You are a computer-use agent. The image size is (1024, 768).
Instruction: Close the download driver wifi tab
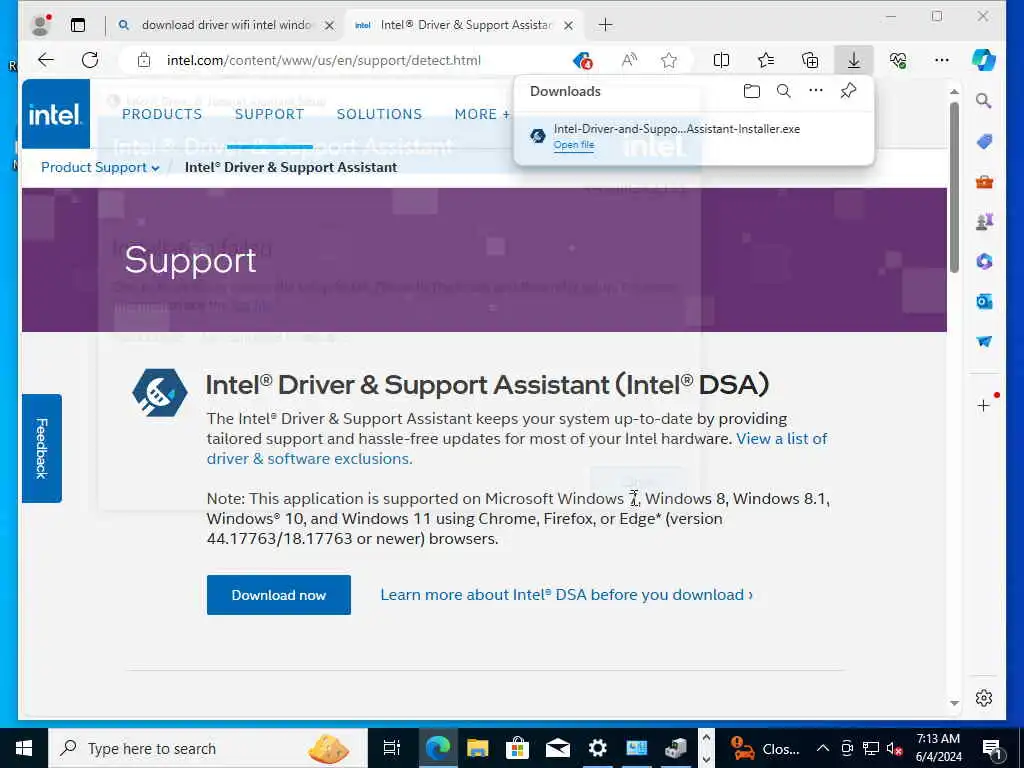coord(329,25)
